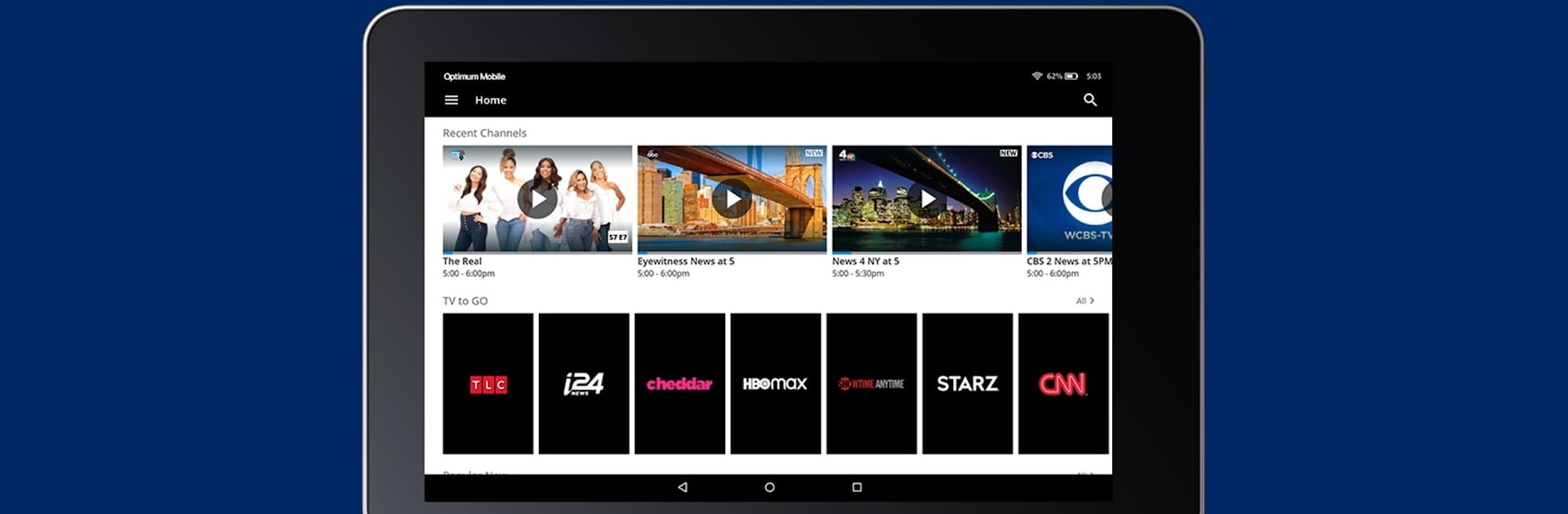Click the Home title label
Image resolution: width=1568 pixels, height=514 pixels.
tap(491, 100)
